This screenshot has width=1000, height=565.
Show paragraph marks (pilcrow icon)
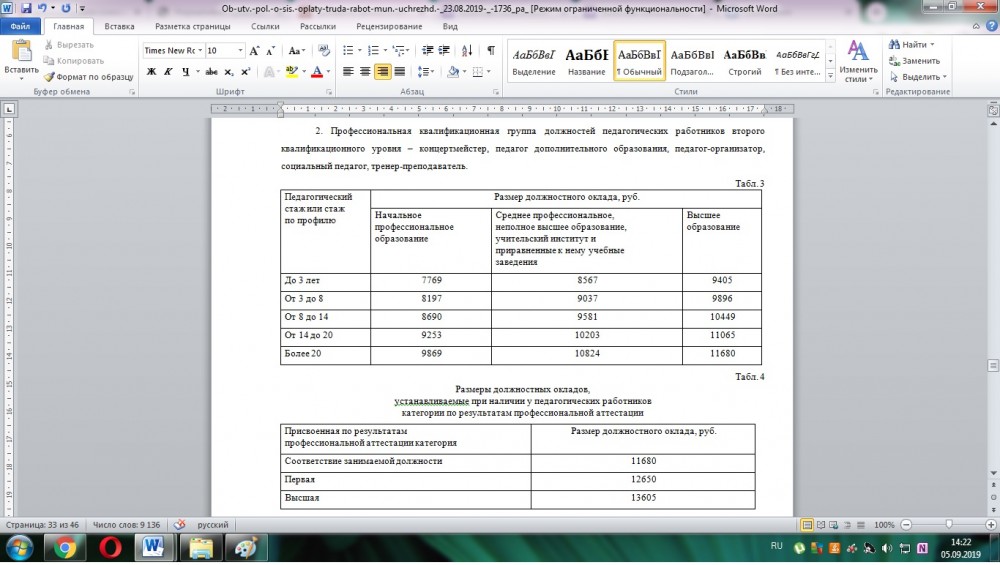coord(490,50)
